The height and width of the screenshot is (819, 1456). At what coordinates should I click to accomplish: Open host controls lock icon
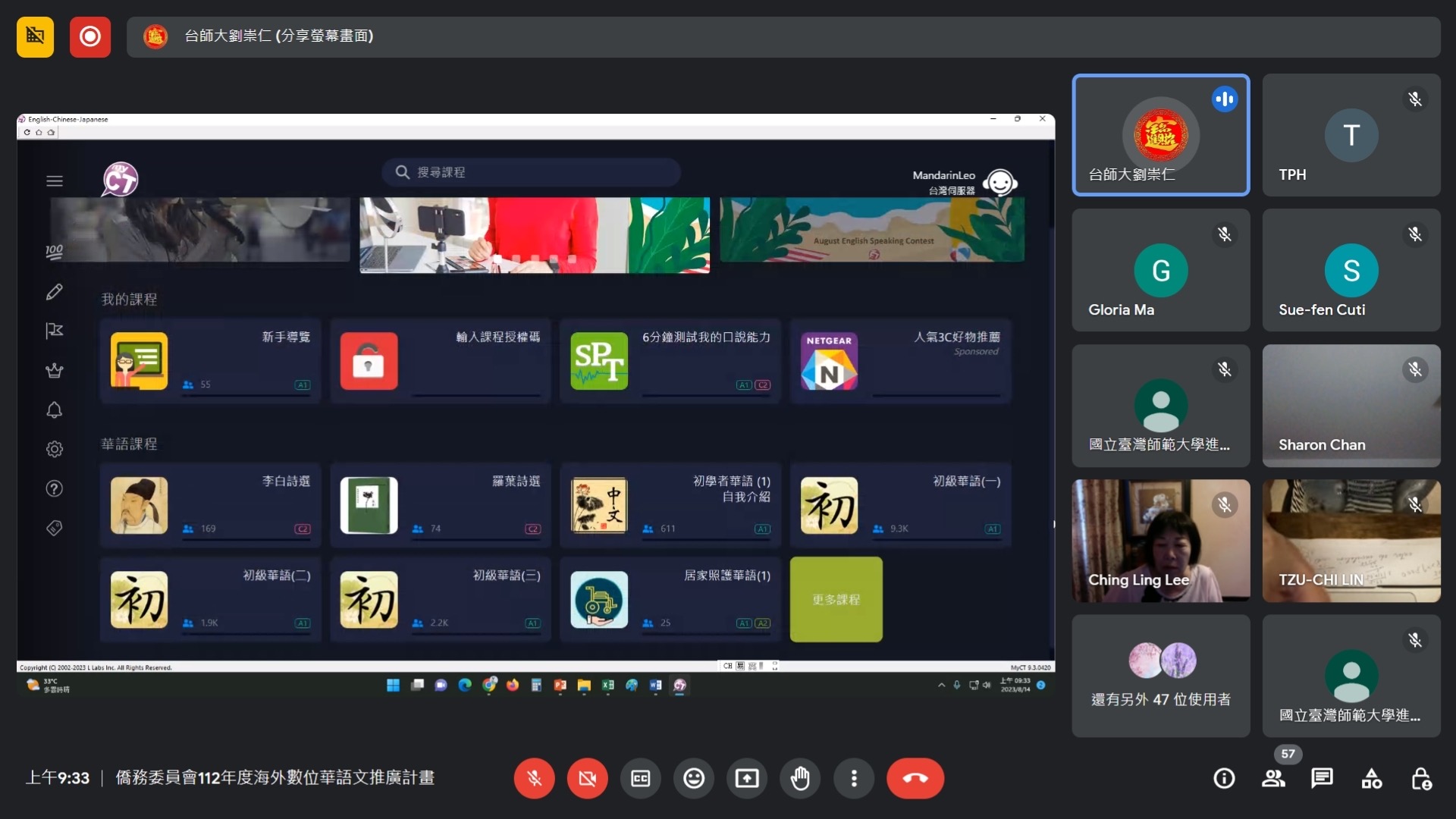pyautogui.click(x=1420, y=778)
